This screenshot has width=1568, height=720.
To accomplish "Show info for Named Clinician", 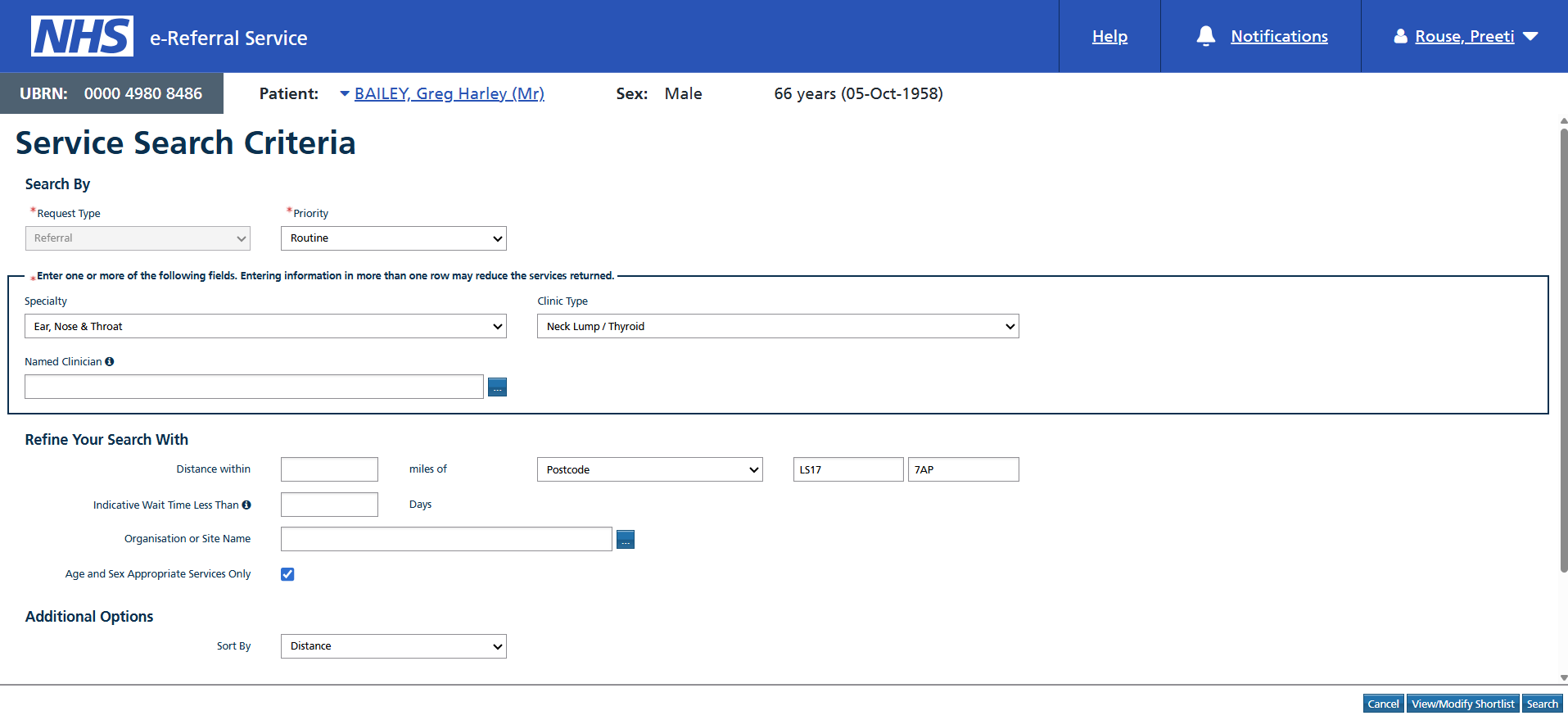I will [x=110, y=361].
